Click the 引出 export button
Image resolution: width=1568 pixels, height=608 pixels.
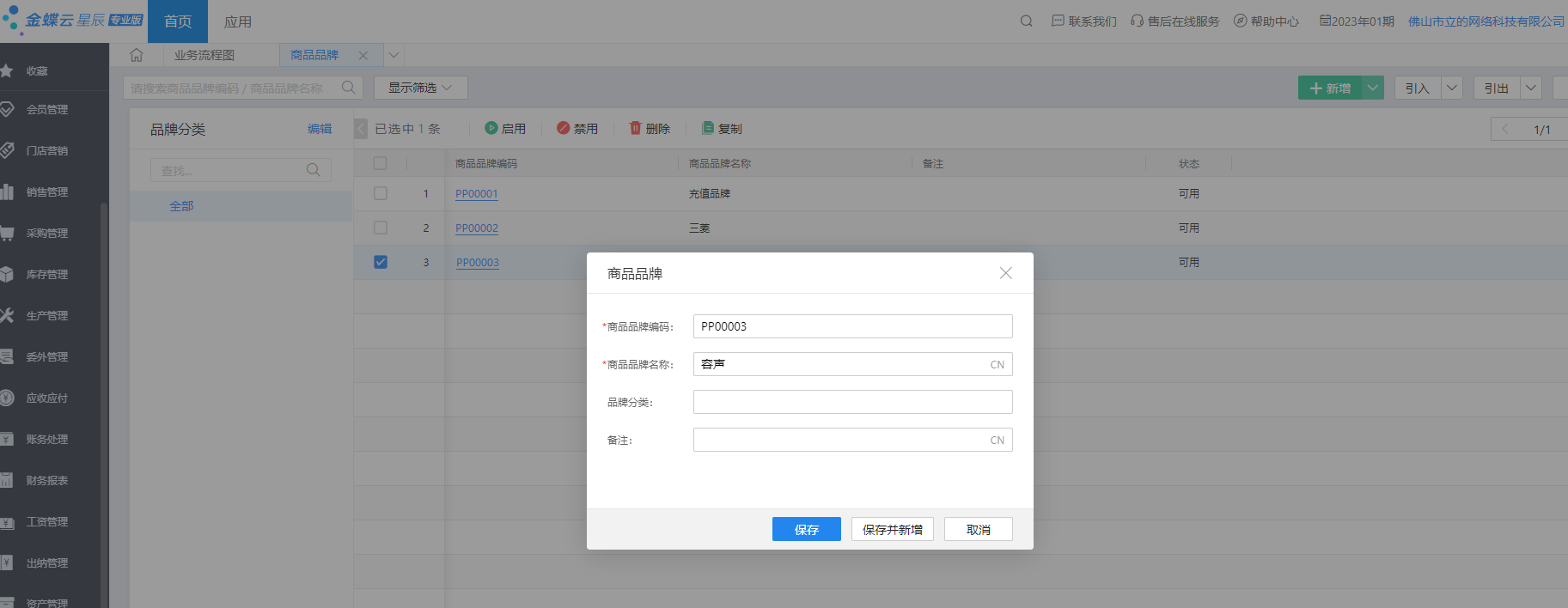point(1497,88)
